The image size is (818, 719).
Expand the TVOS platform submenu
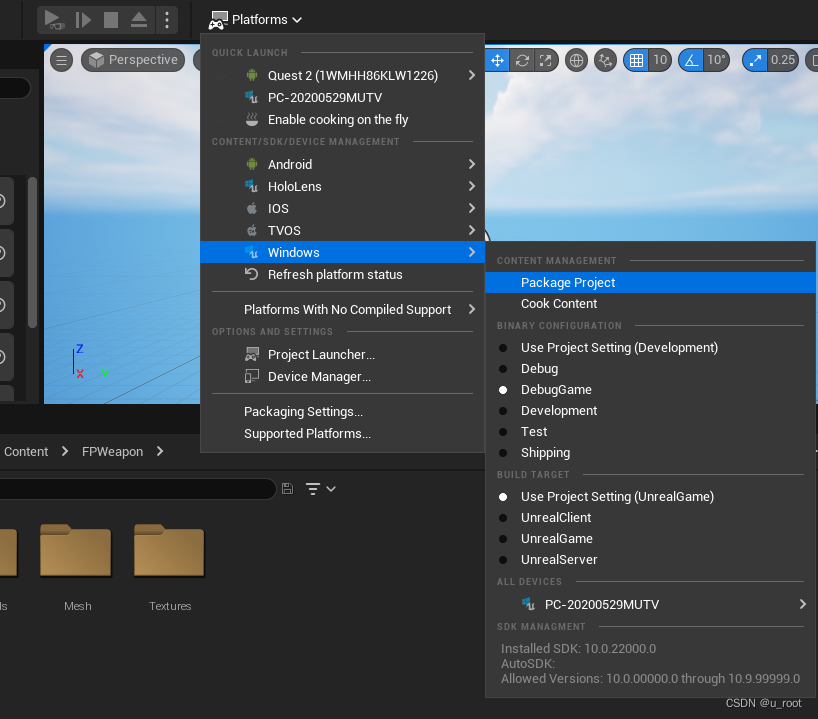342,231
